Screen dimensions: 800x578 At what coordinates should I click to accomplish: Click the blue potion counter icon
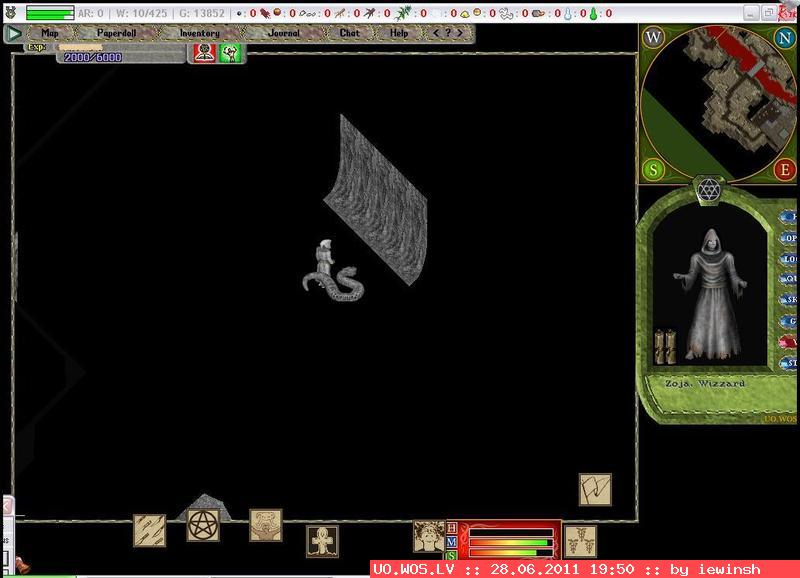tap(568, 13)
